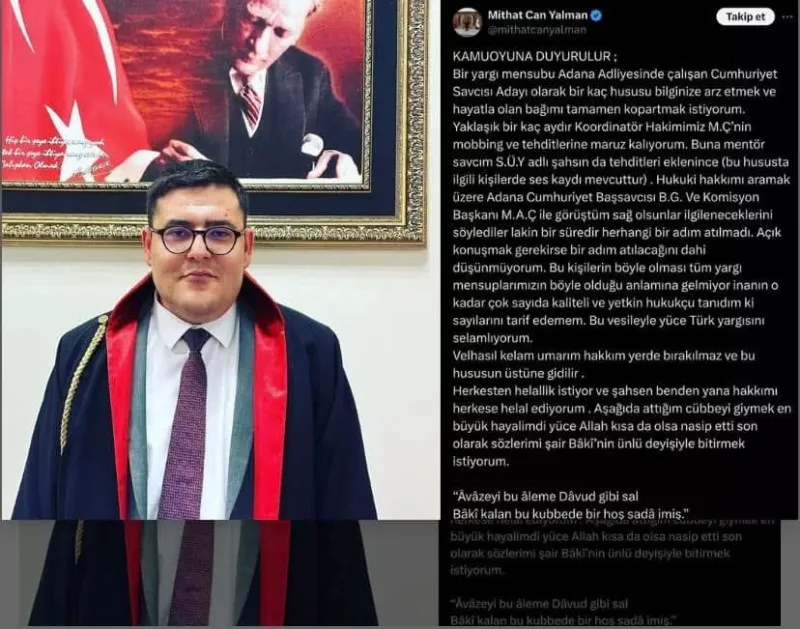This screenshot has height=629, width=800.
Task: Click the line "Savcısı Adayı olarak"
Action: click(614, 92)
